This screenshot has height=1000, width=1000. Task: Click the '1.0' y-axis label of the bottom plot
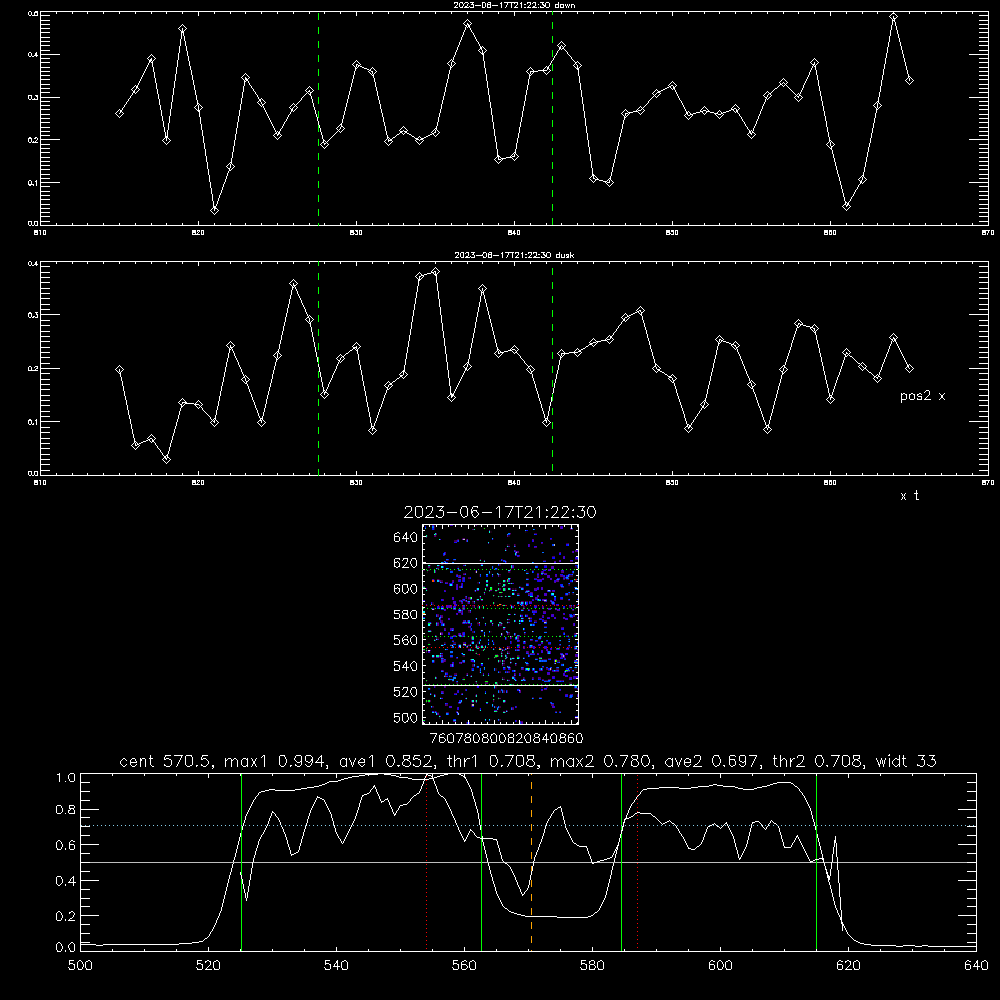(x=66, y=778)
